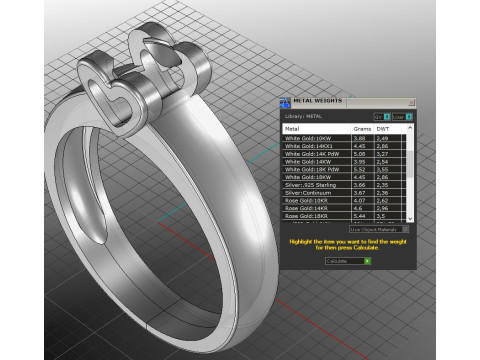Click the metal list scrollbar thumb
480x360 pixels.
410,163
